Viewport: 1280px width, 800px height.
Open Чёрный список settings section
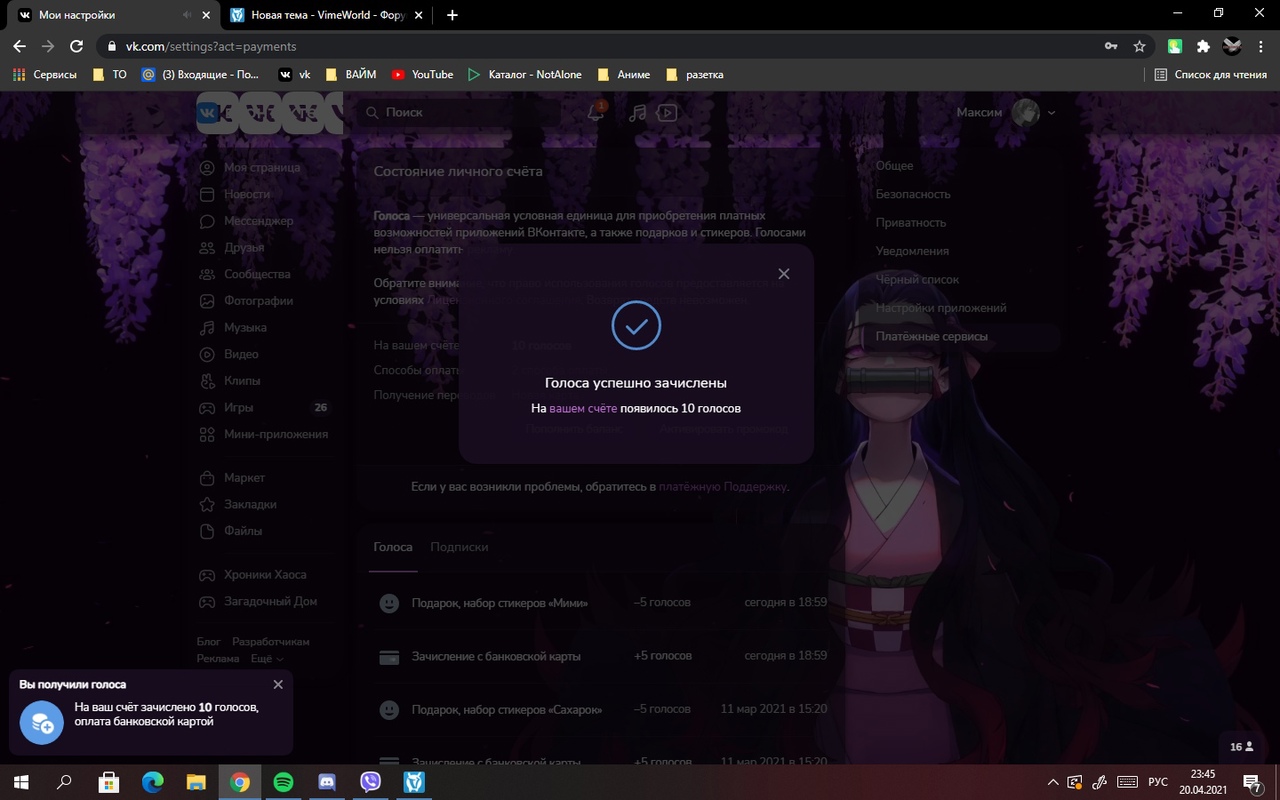(x=917, y=280)
